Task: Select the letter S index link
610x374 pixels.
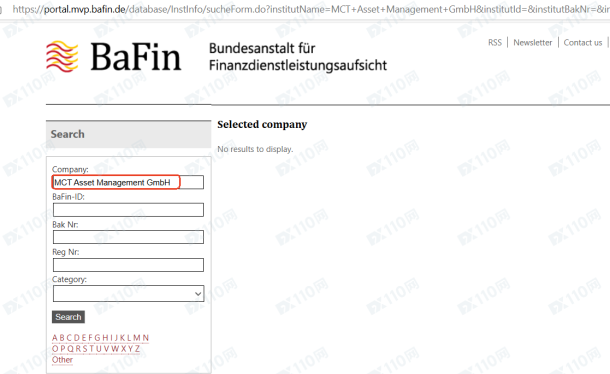Action: point(85,349)
